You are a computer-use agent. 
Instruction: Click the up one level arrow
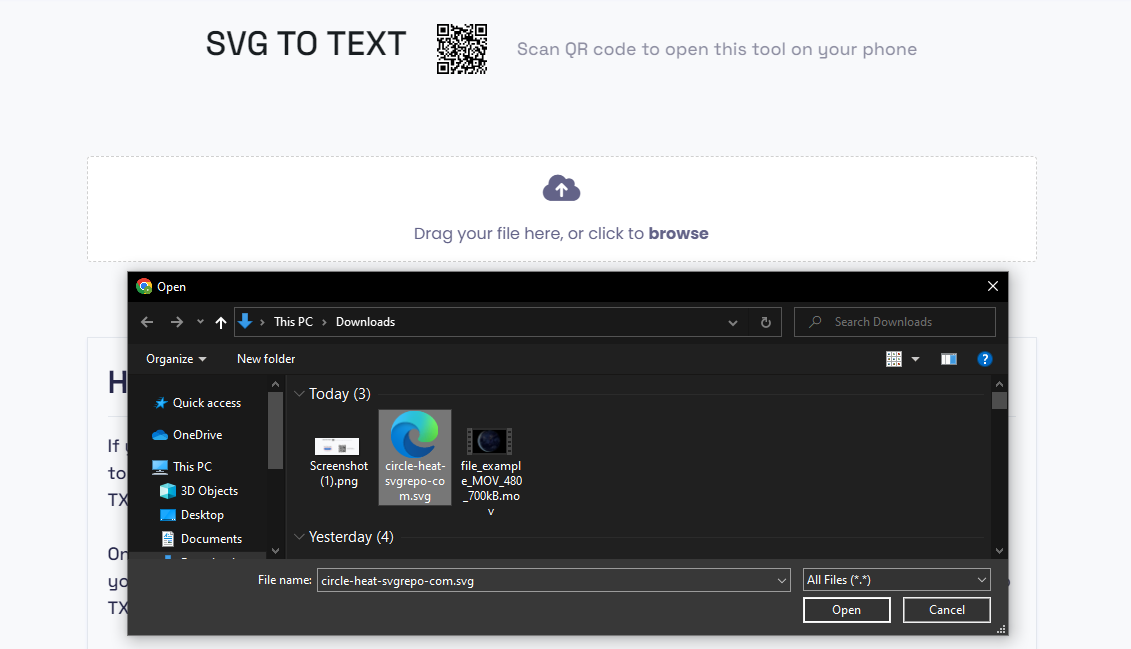pos(221,322)
